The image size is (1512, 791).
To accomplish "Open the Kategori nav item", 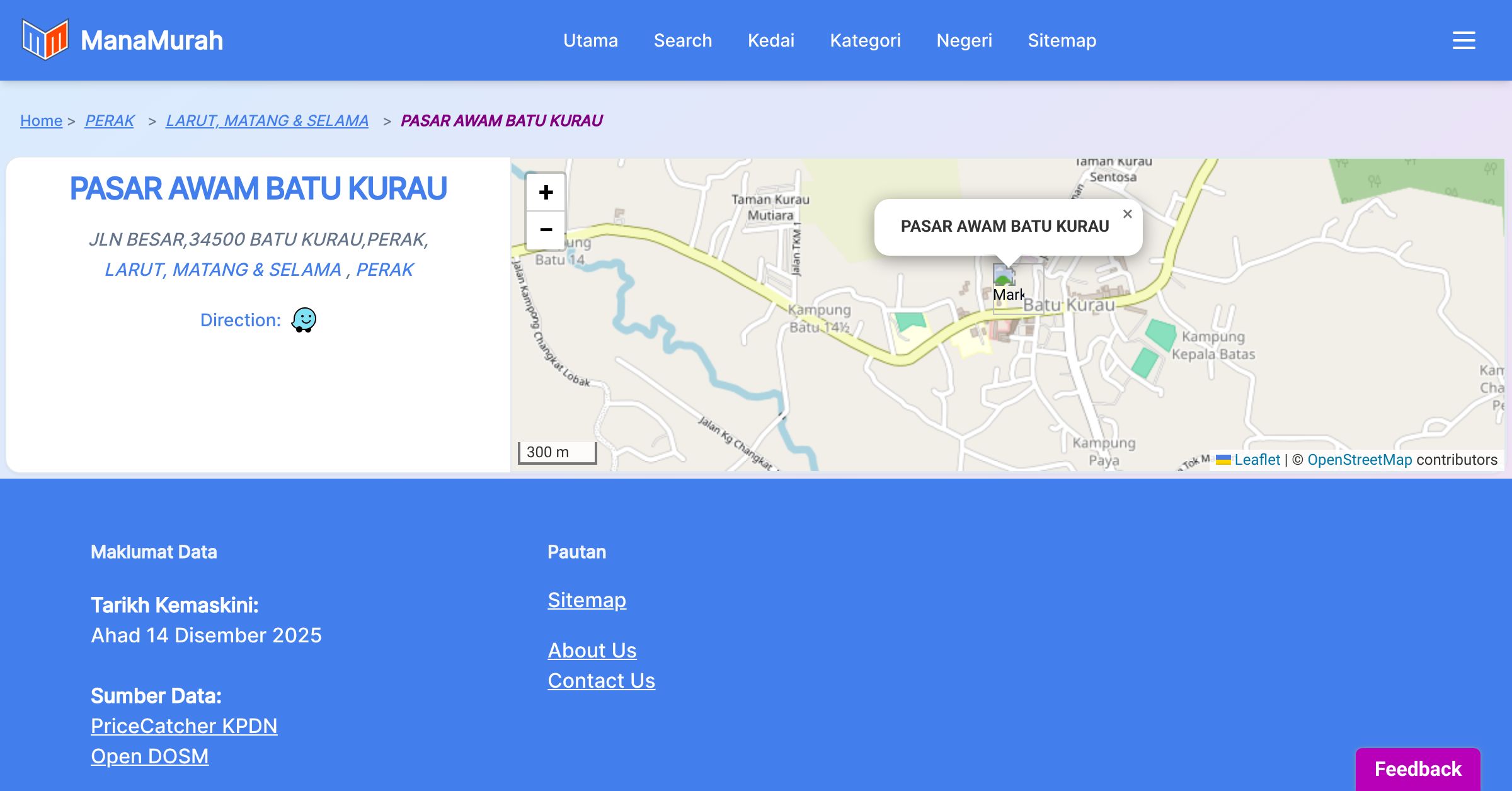I will (x=865, y=40).
